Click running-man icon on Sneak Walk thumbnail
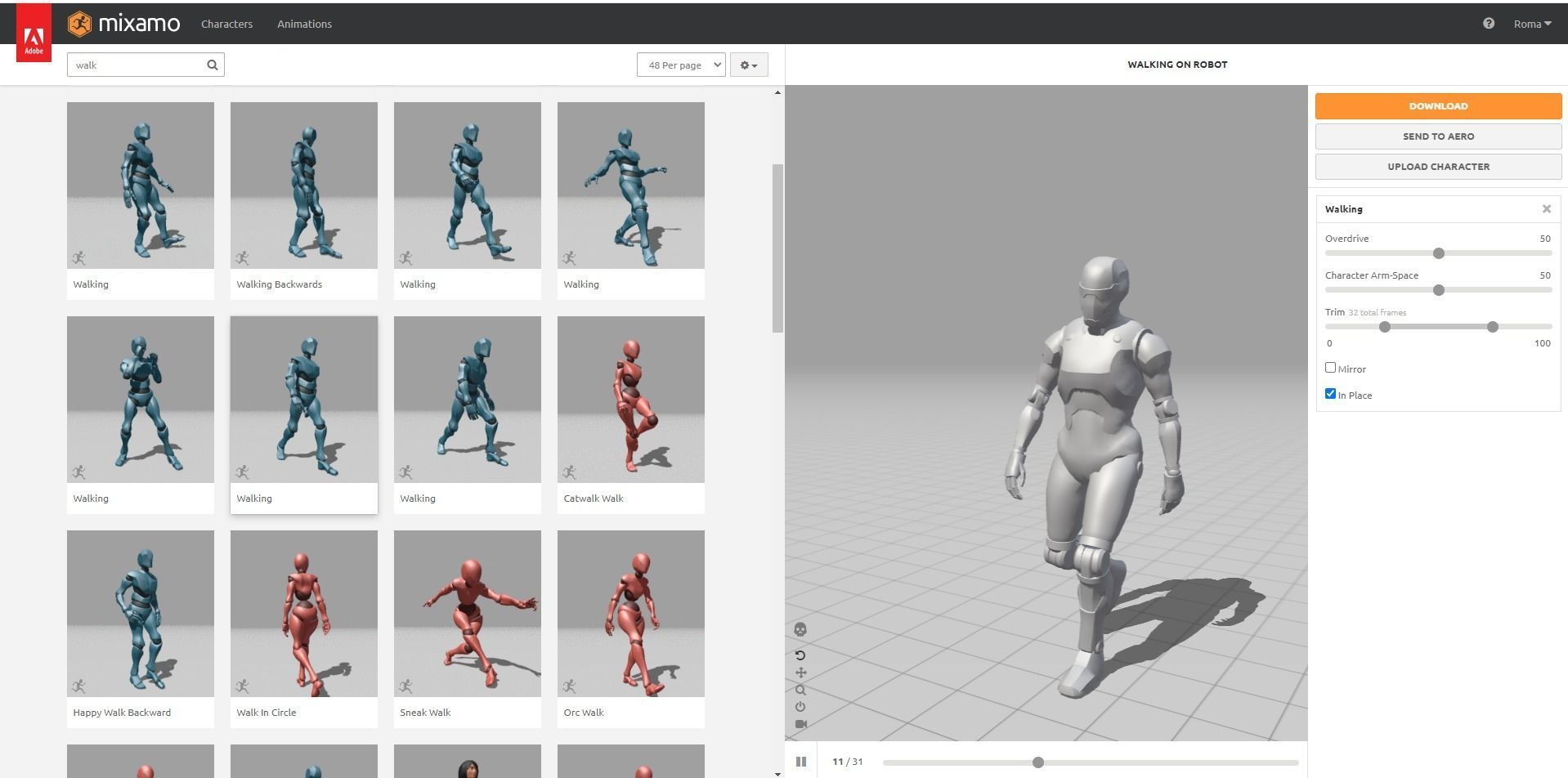 pyautogui.click(x=405, y=686)
